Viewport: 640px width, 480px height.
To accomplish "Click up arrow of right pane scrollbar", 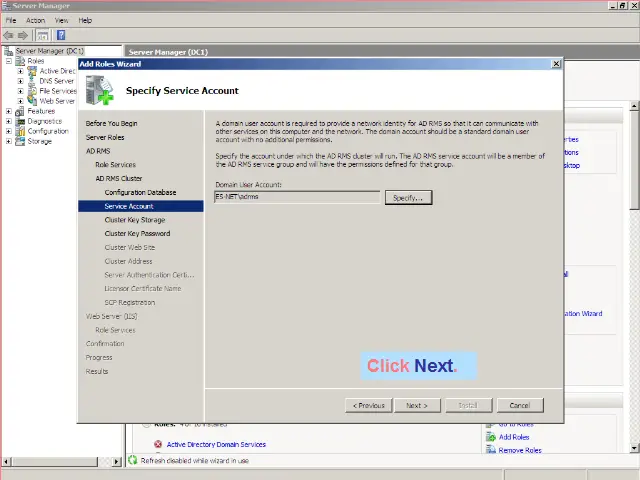I will (634, 106).
